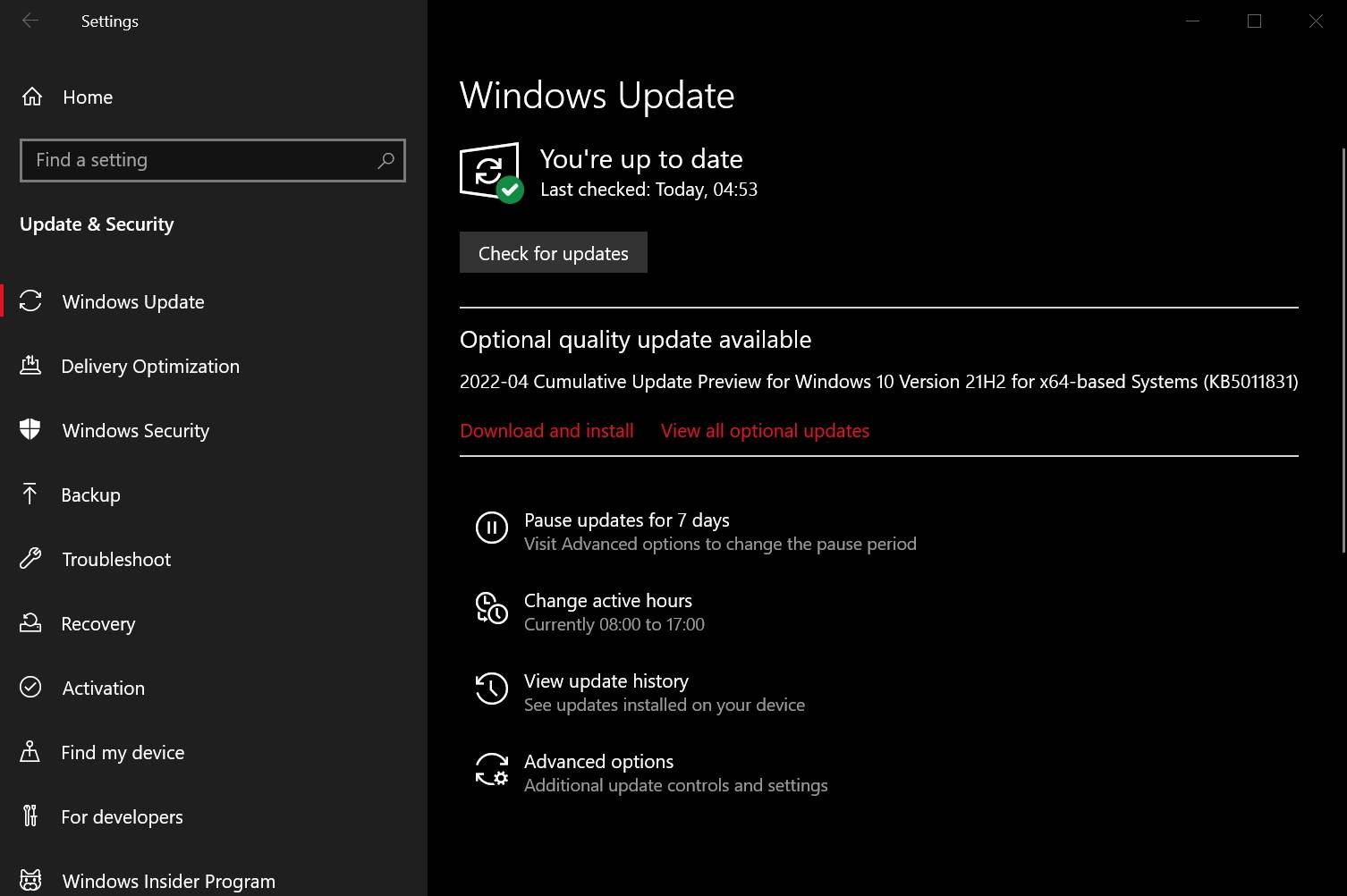
Task: Click the Check for updates button
Action: pos(553,252)
